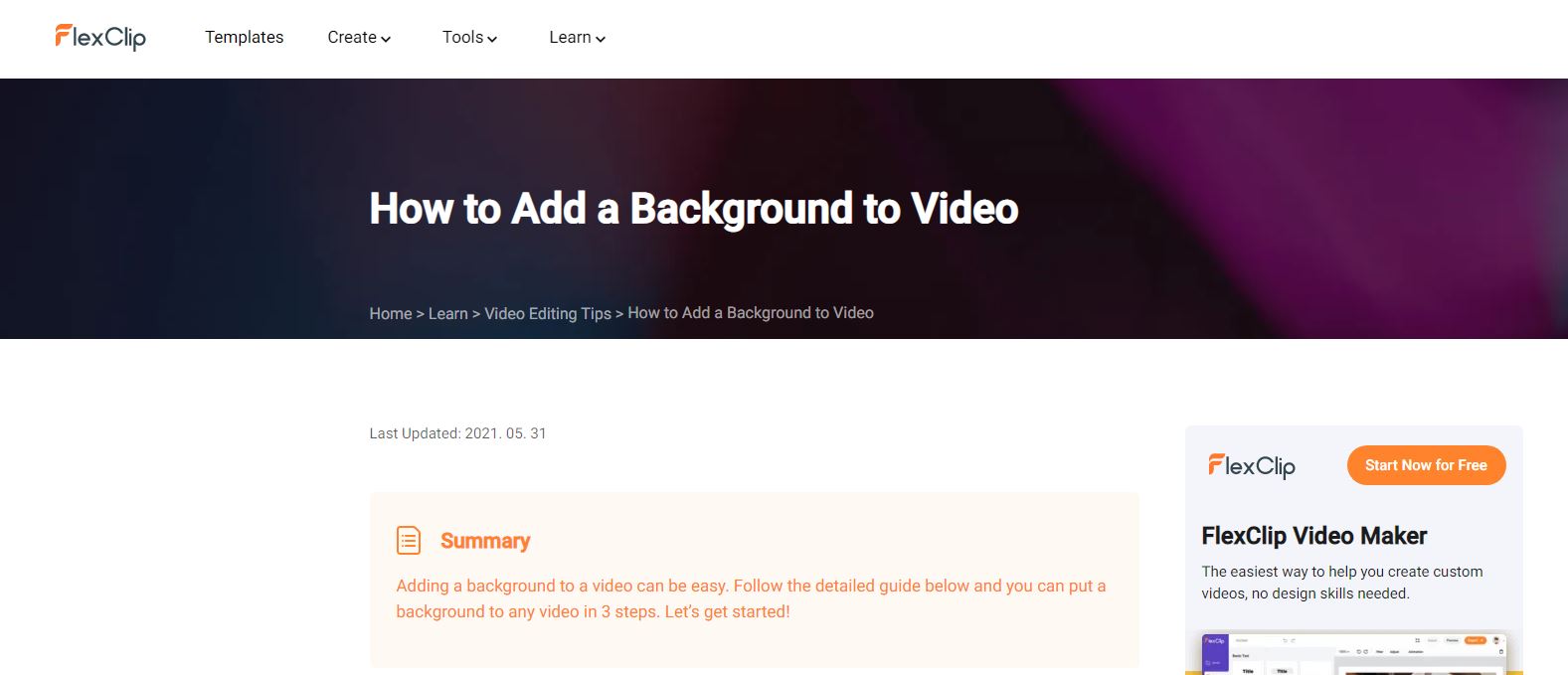Click the FlexClip logo in the header
1568x675 pixels.
(100, 37)
